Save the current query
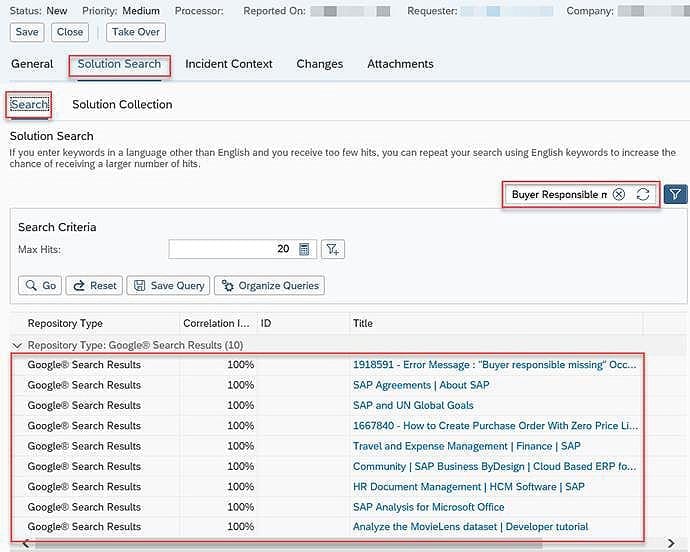This screenshot has width=690, height=552. pos(168,285)
